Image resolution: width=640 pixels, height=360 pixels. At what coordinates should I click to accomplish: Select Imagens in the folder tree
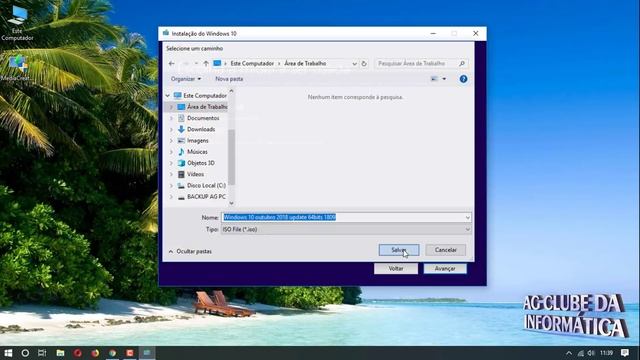198,140
